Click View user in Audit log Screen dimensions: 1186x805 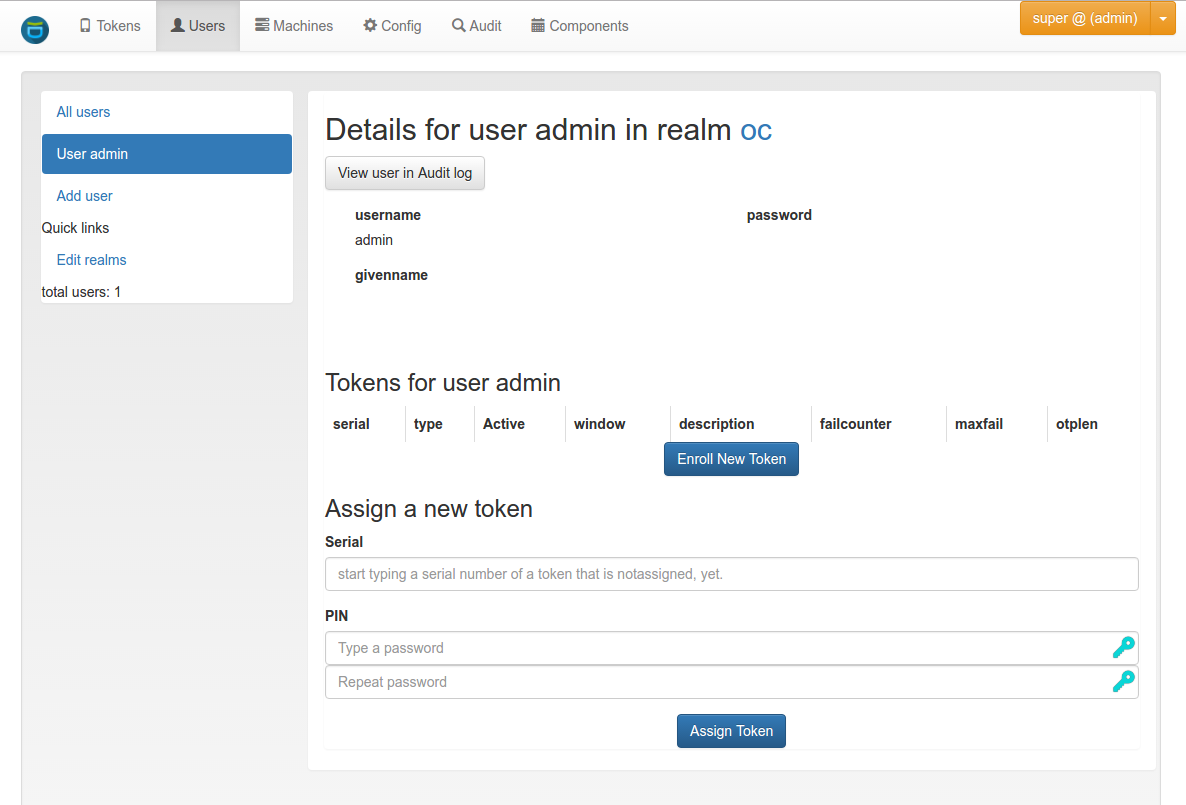tap(405, 173)
